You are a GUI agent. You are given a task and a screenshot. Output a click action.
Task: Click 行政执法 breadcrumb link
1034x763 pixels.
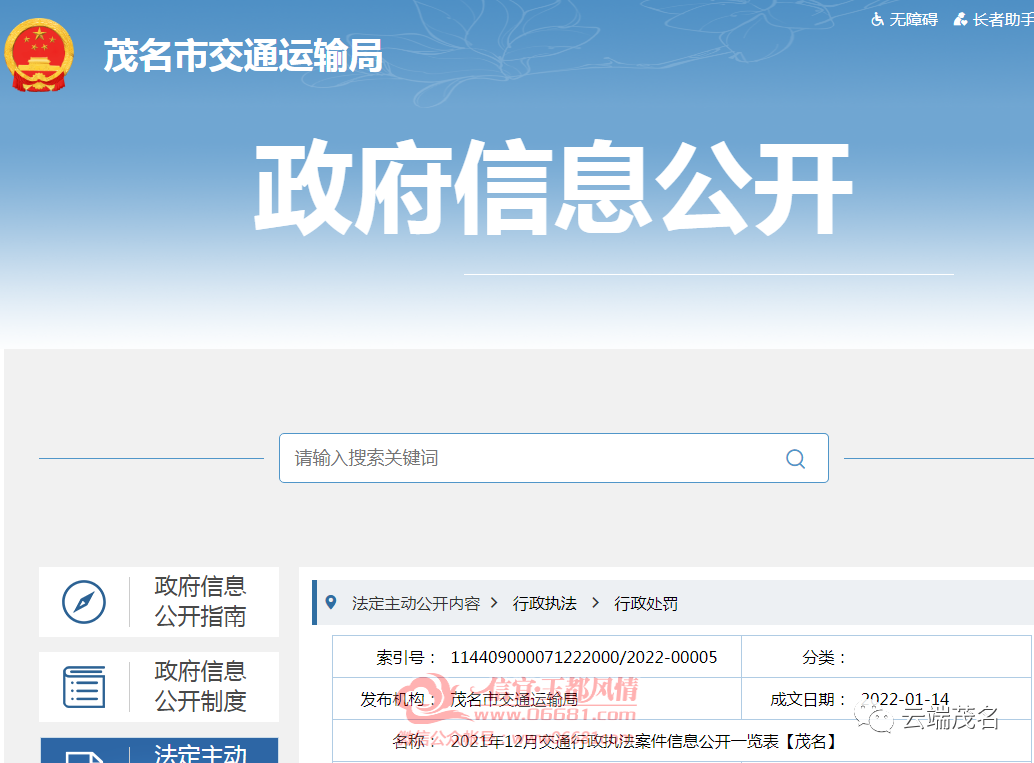coord(545,603)
